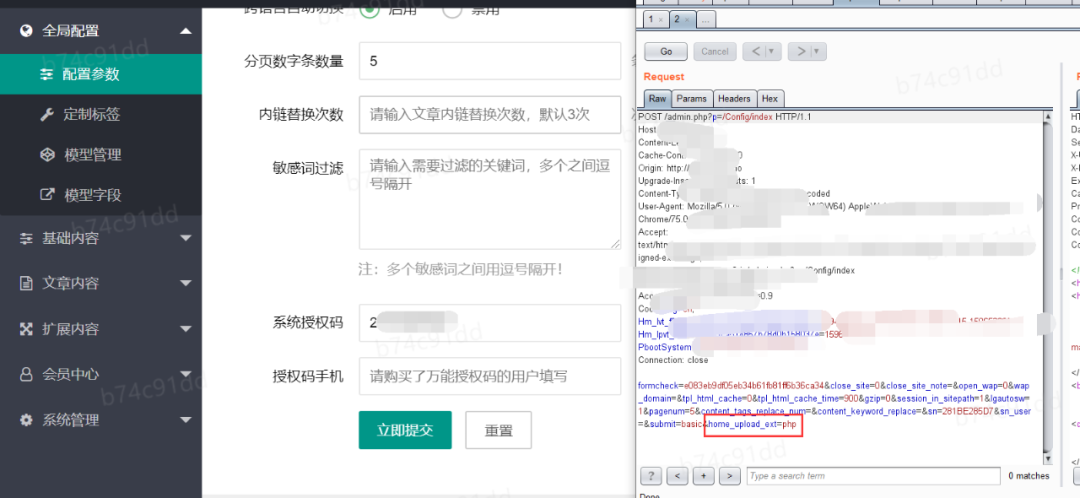Click the '+' button beside the search box
The height and width of the screenshot is (498, 1080).
pos(703,475)
